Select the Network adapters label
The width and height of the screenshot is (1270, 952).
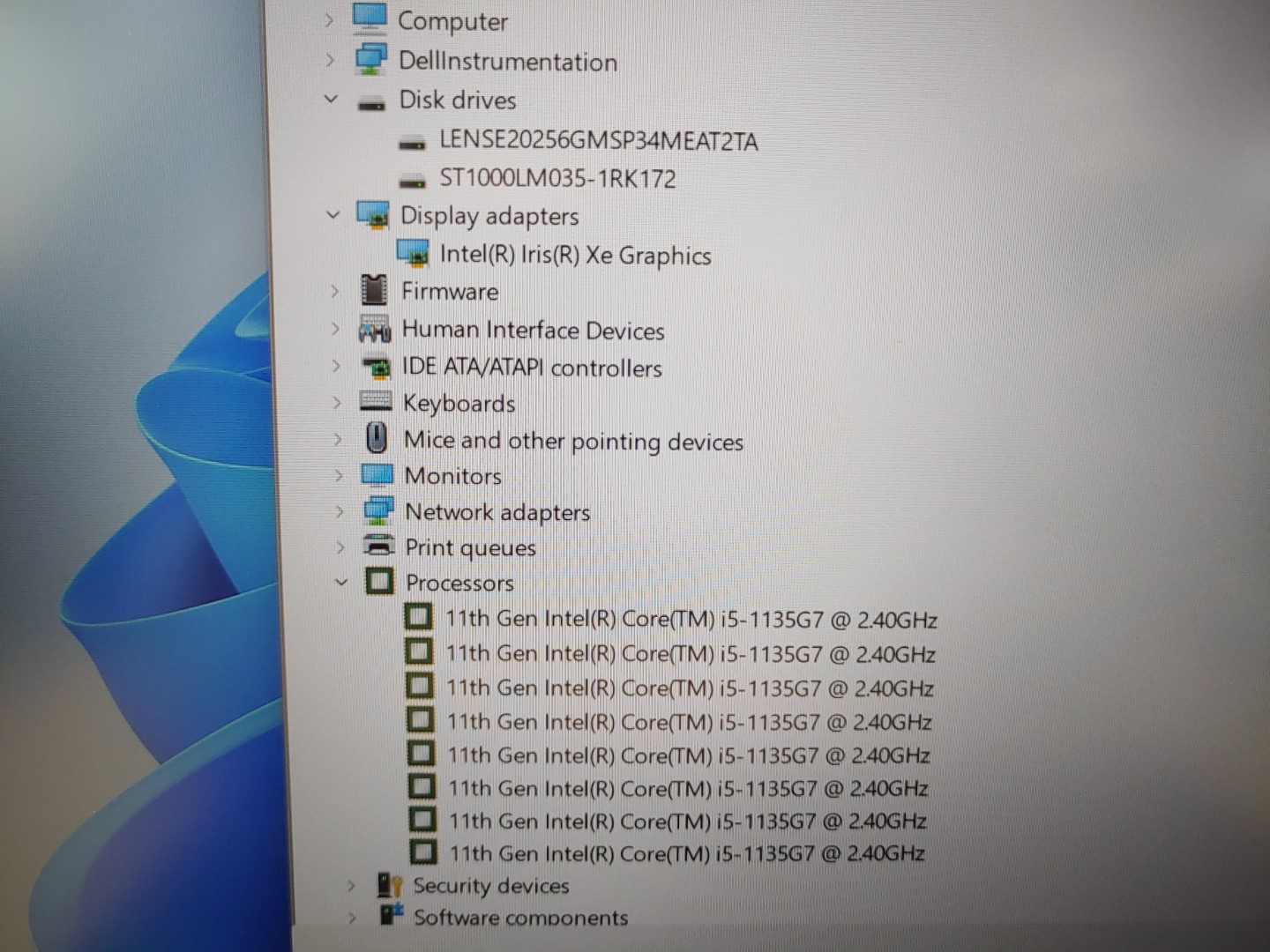[497, 512]
